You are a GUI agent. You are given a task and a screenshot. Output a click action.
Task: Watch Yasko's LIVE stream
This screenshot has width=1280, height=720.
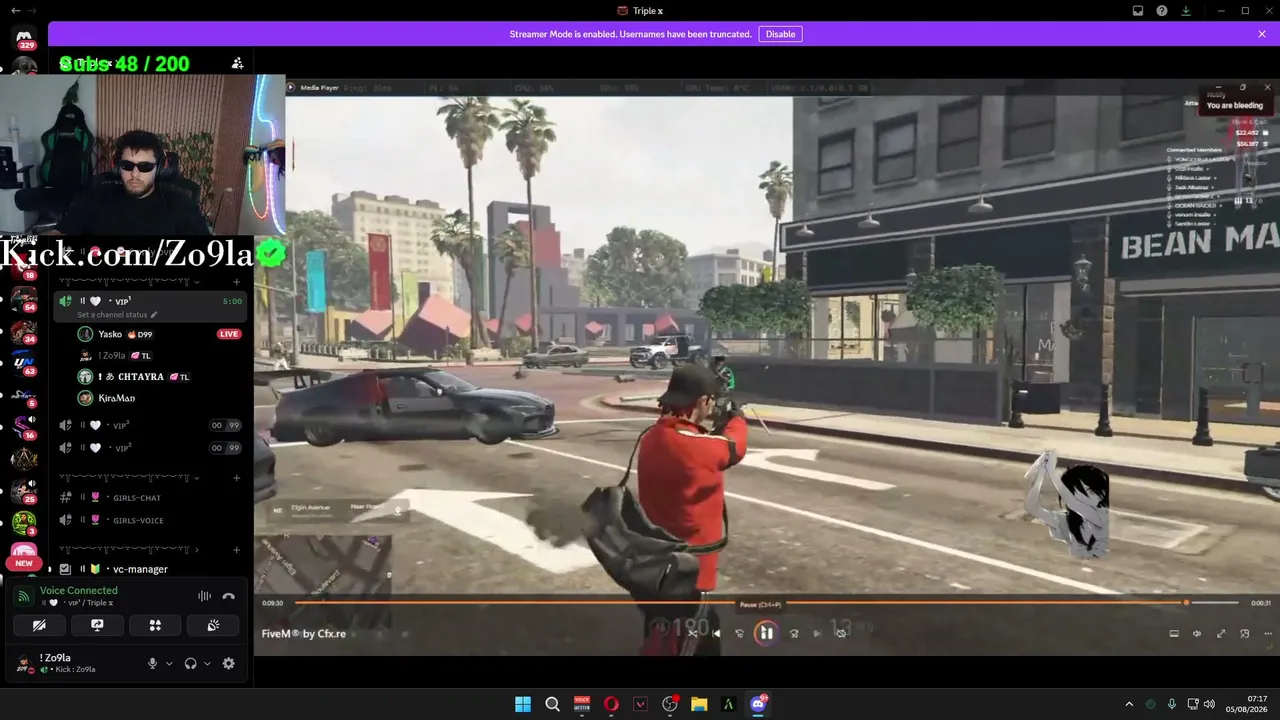point(229,334)
